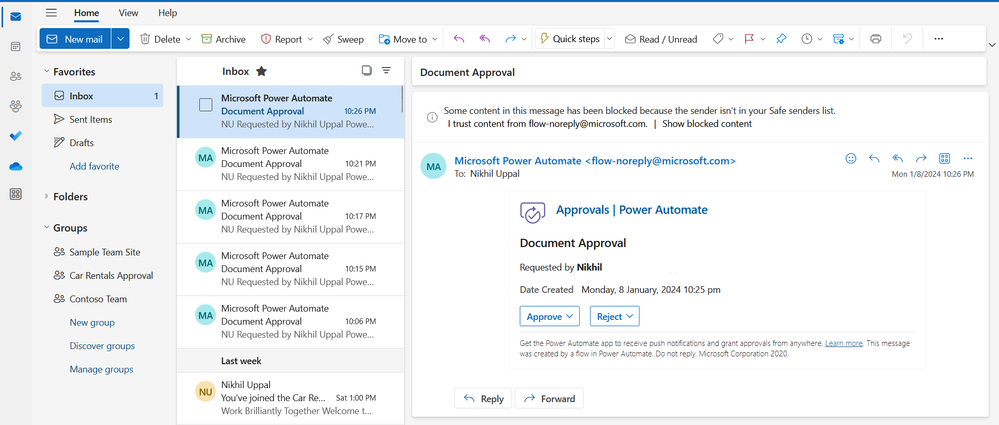
Task: Open the OneDrive cloud icon
Action: pos(15,166)
